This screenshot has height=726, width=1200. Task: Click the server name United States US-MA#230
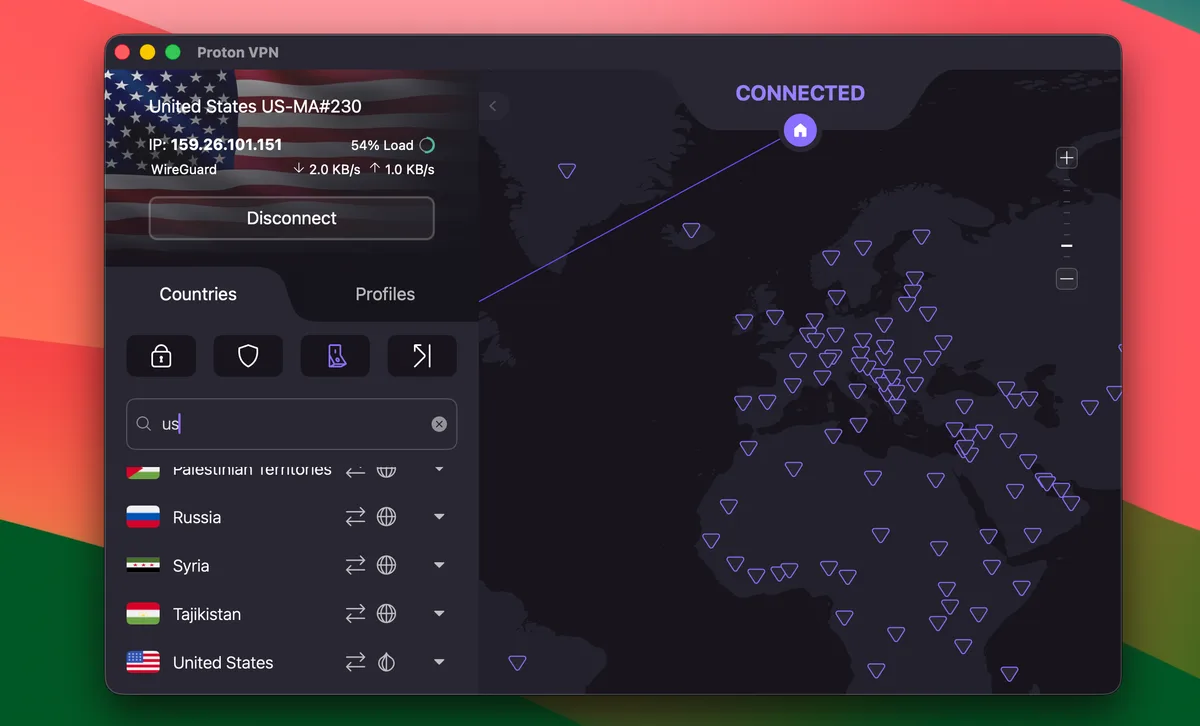coord(255,106)
